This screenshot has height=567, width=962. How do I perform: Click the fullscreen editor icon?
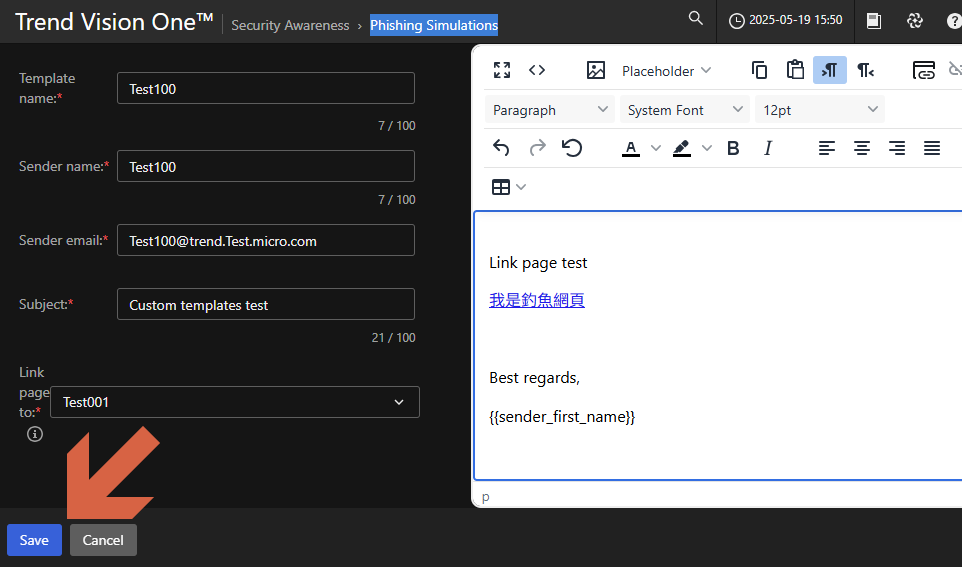[502, 70]
